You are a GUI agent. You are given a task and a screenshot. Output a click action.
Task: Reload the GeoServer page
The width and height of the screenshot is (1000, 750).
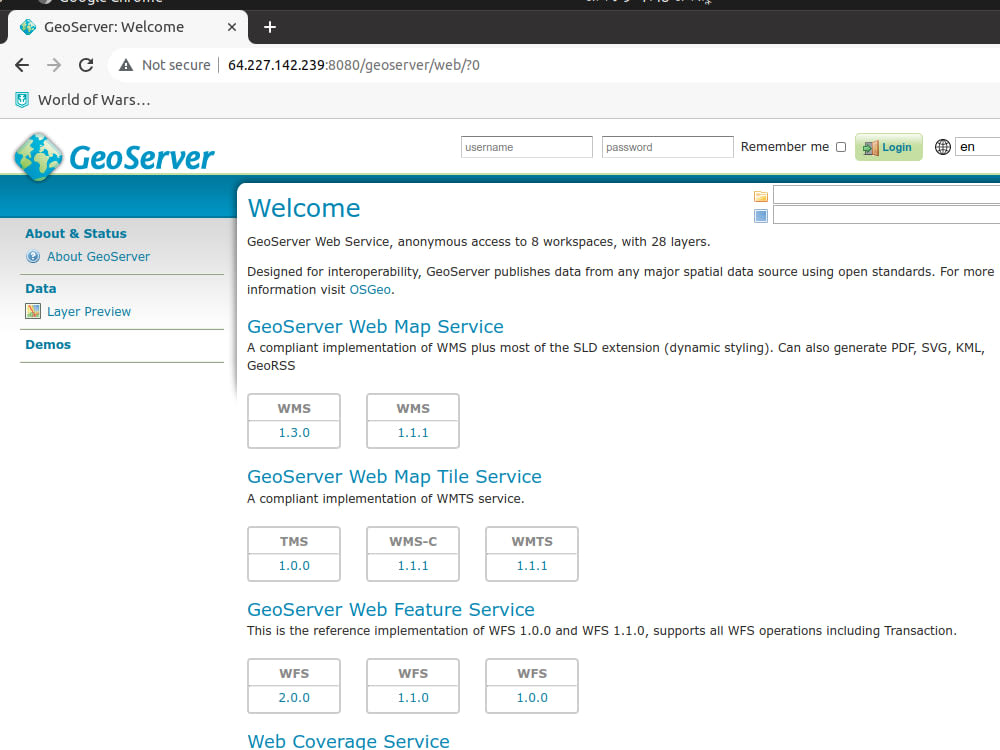point(86,65)
